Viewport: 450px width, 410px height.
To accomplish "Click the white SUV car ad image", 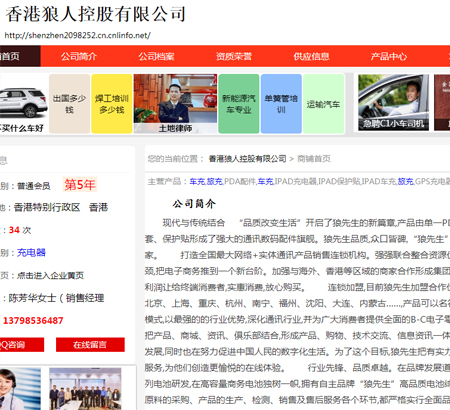I will point(23,104).
